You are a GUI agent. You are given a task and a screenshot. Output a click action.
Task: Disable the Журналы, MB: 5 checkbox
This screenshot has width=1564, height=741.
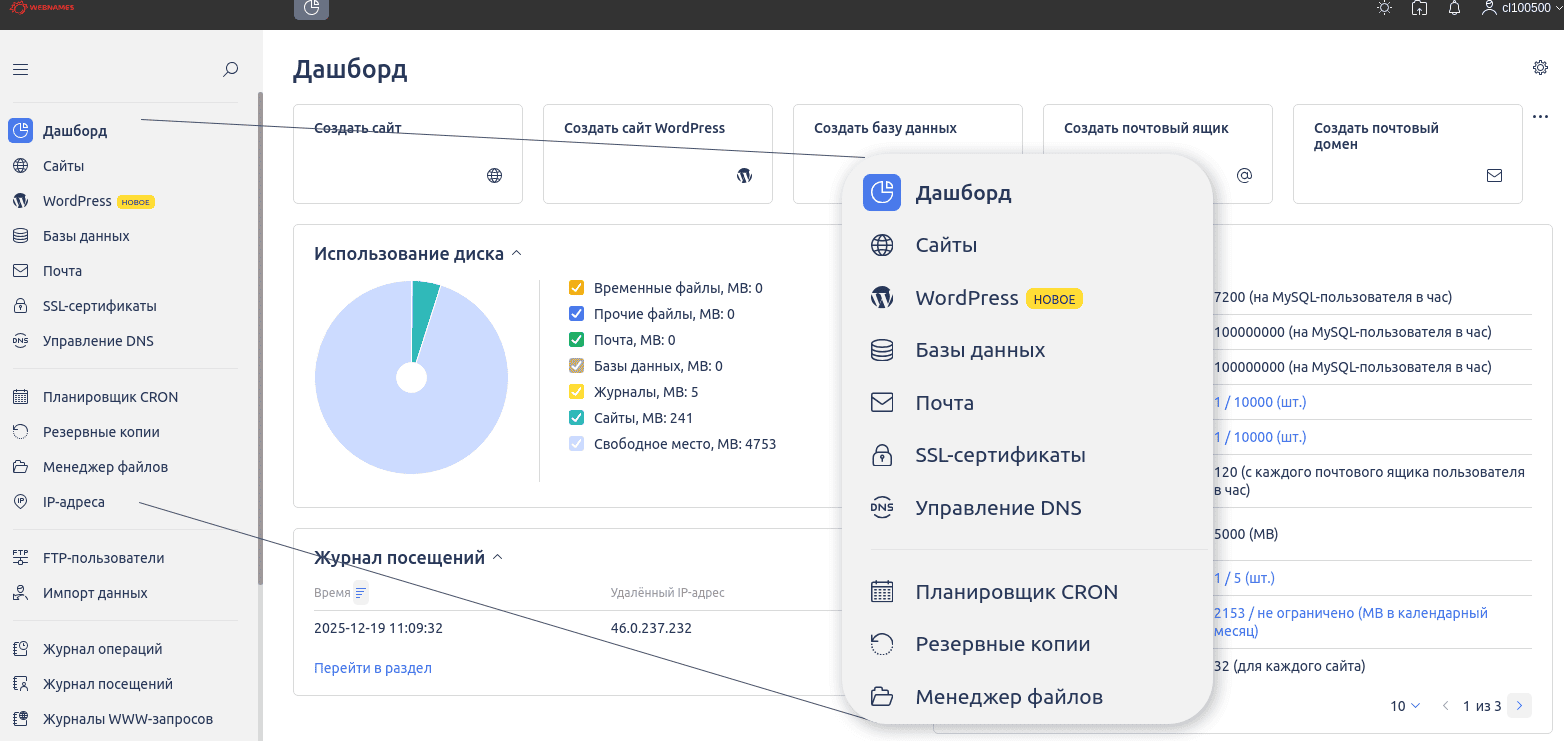point(576,391)
